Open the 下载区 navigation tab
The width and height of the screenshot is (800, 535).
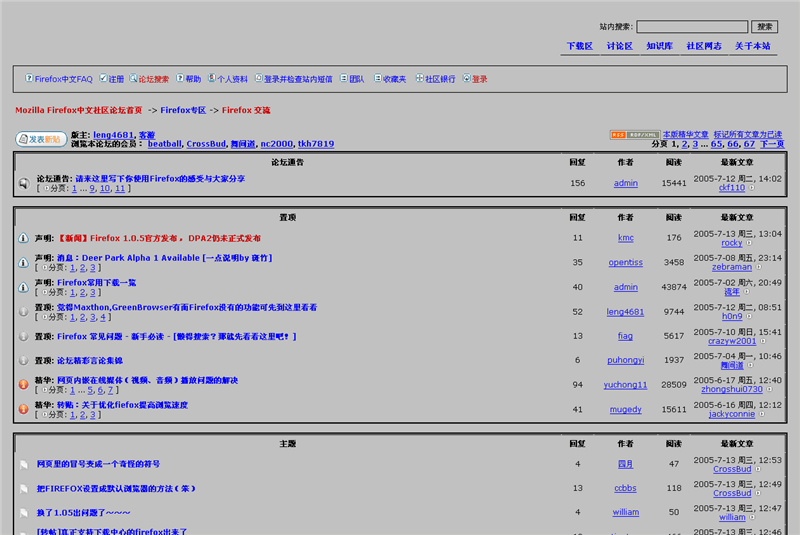pos(580,46)
